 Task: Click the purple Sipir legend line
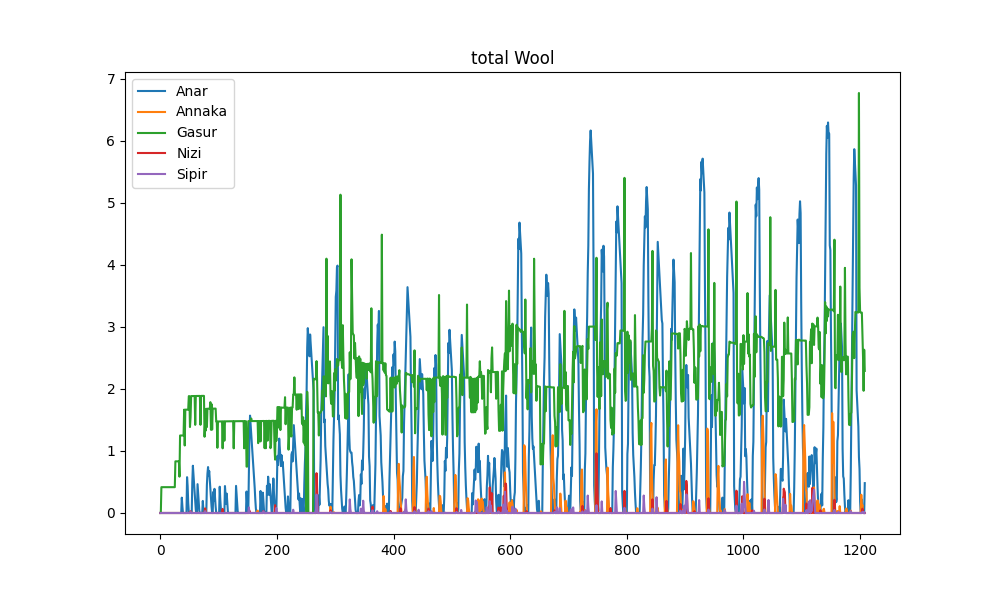[x=151, y=174]
